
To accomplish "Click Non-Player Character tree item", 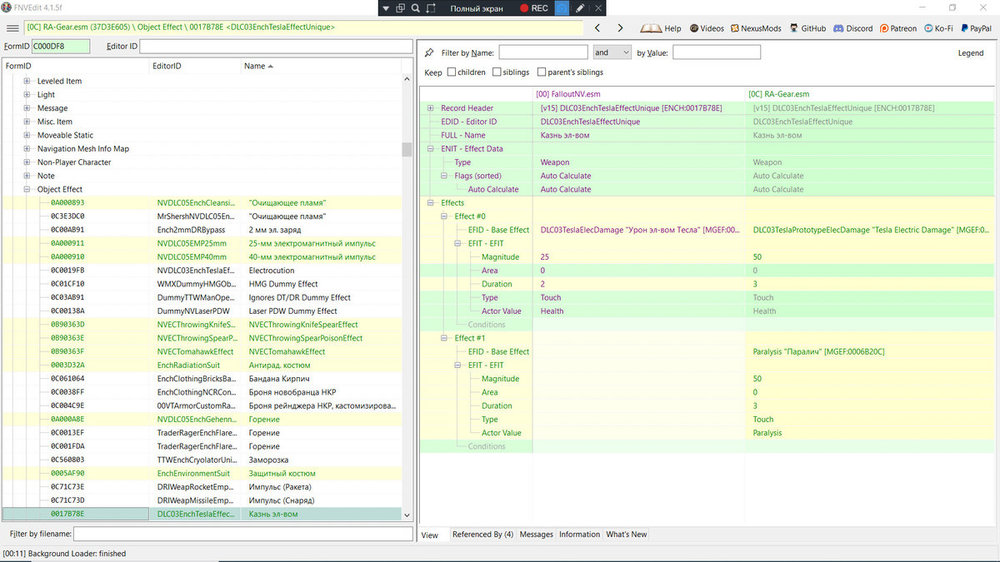I will point(74,162).
